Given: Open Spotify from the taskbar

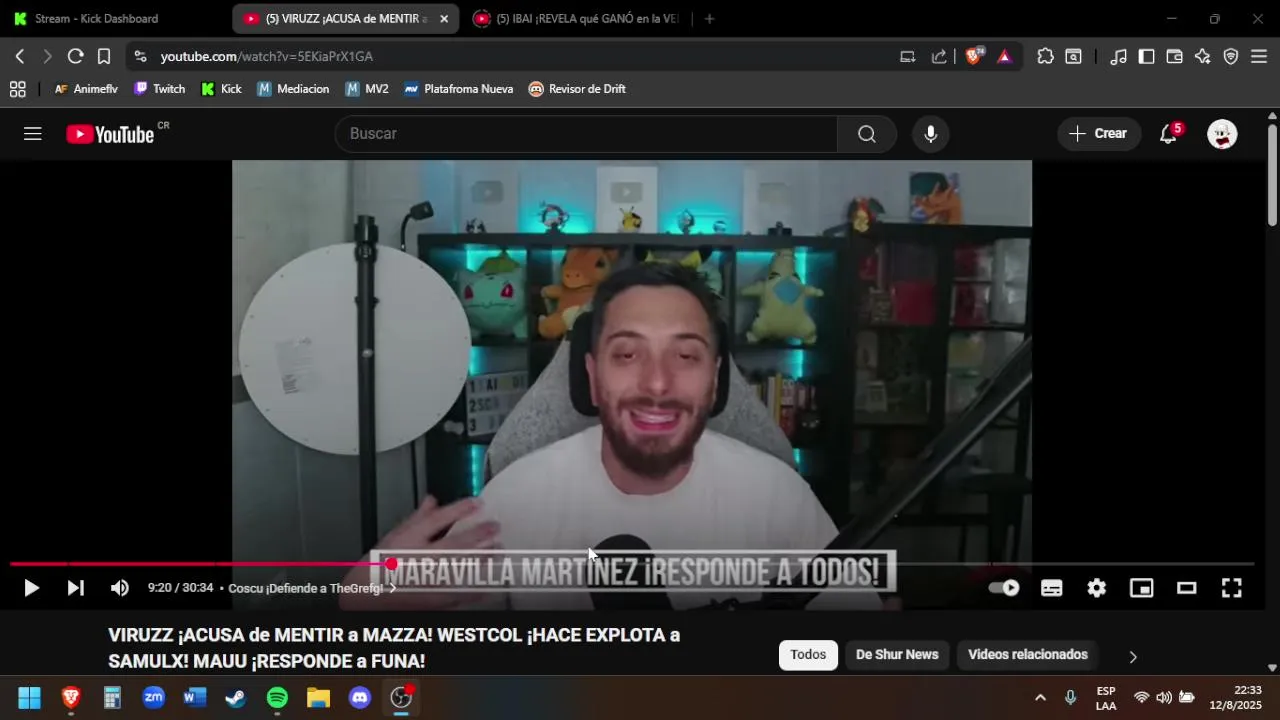Looking at the screenshot, I should [277, 698].
